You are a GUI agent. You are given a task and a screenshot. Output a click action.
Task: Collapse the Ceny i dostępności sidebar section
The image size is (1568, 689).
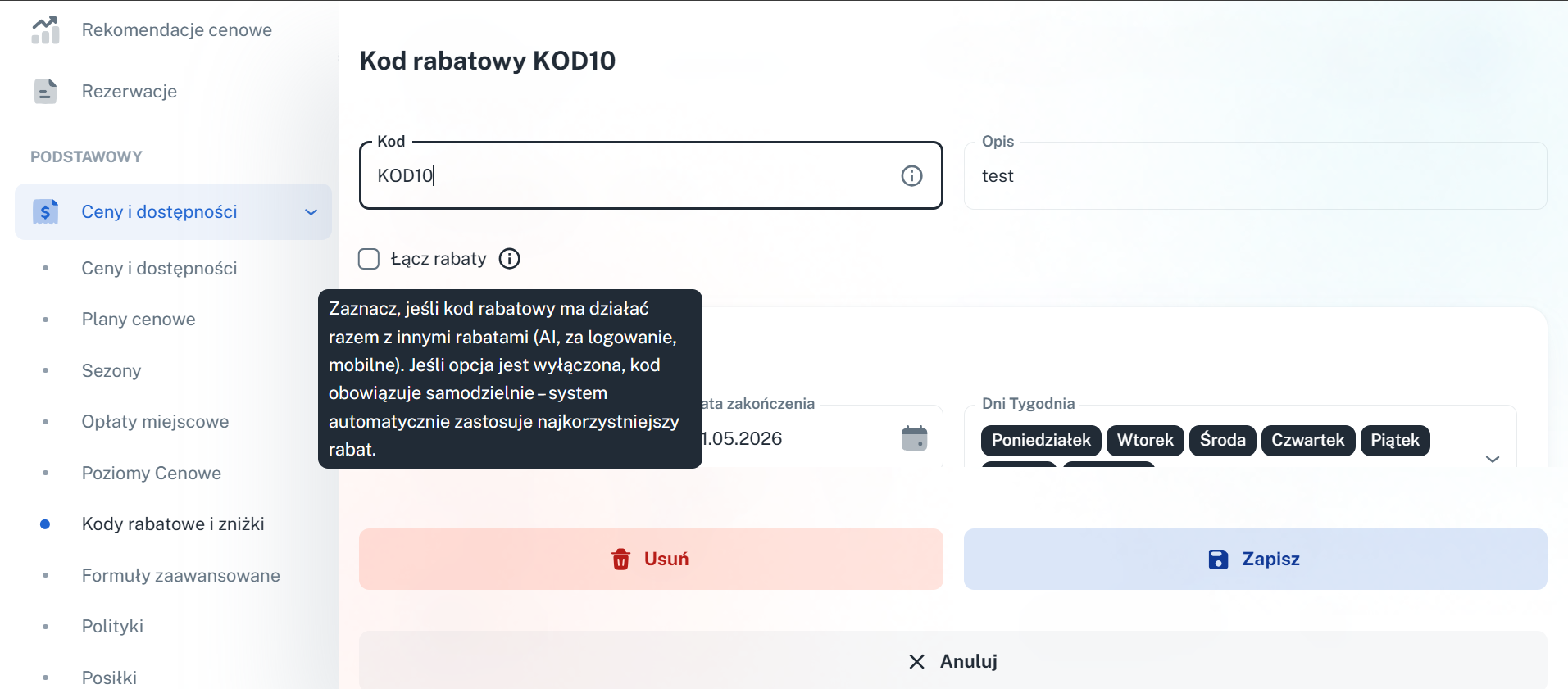[x=311, y=212]
